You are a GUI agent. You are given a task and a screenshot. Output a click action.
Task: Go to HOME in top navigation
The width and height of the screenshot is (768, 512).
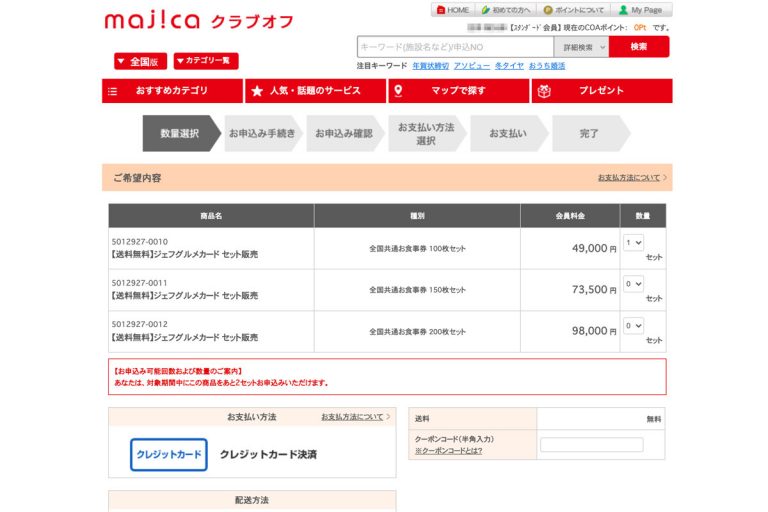tap(453, 10)
